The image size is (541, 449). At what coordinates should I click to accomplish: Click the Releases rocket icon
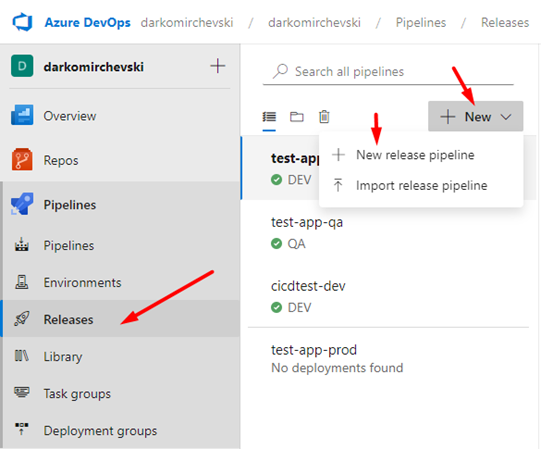22,319
